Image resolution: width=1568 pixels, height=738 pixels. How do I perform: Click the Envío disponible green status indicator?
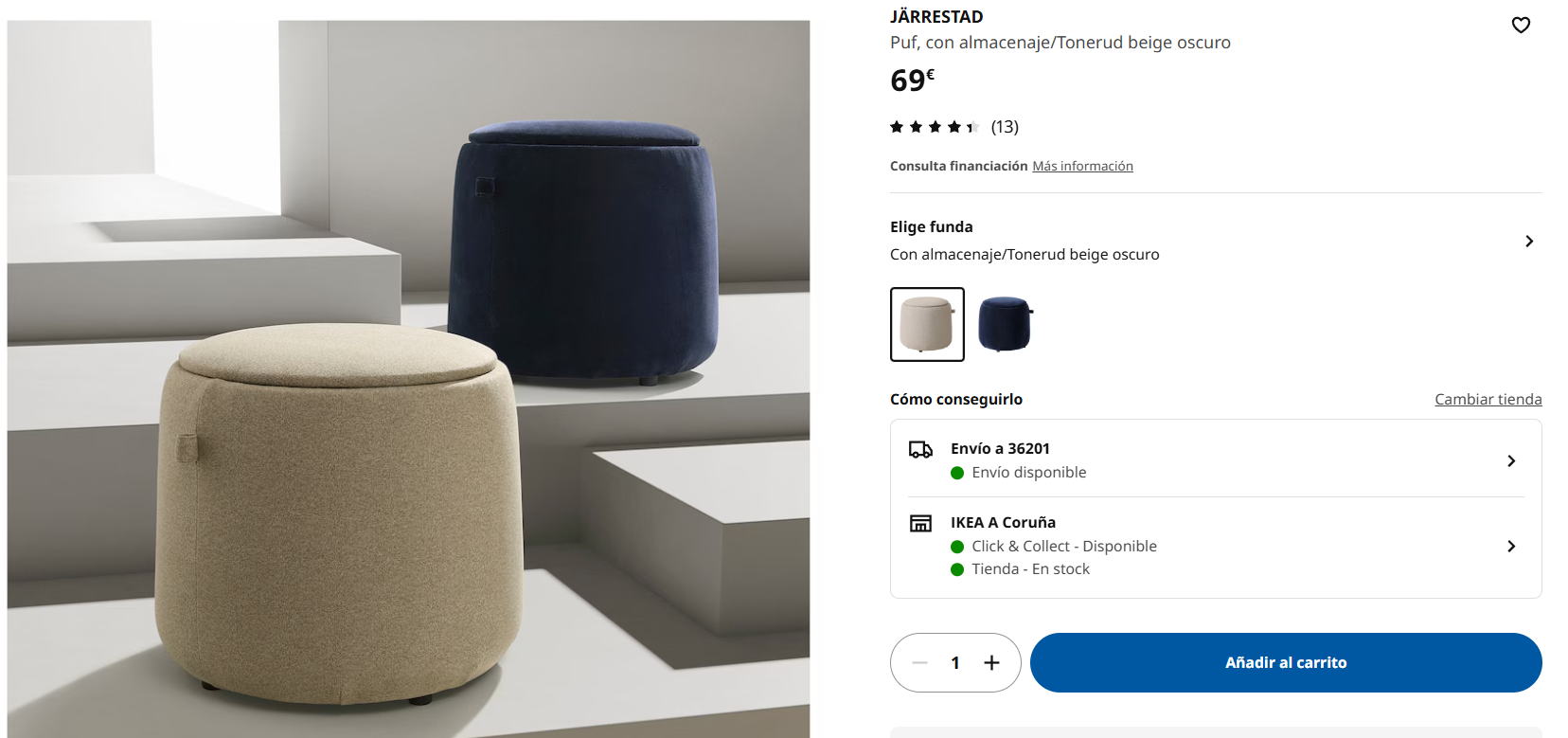[957, 473]
